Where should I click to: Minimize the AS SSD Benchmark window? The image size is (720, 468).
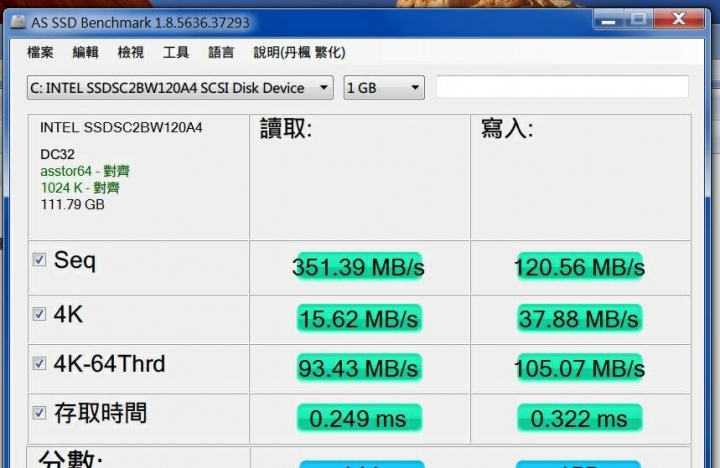tap(608, 20)
